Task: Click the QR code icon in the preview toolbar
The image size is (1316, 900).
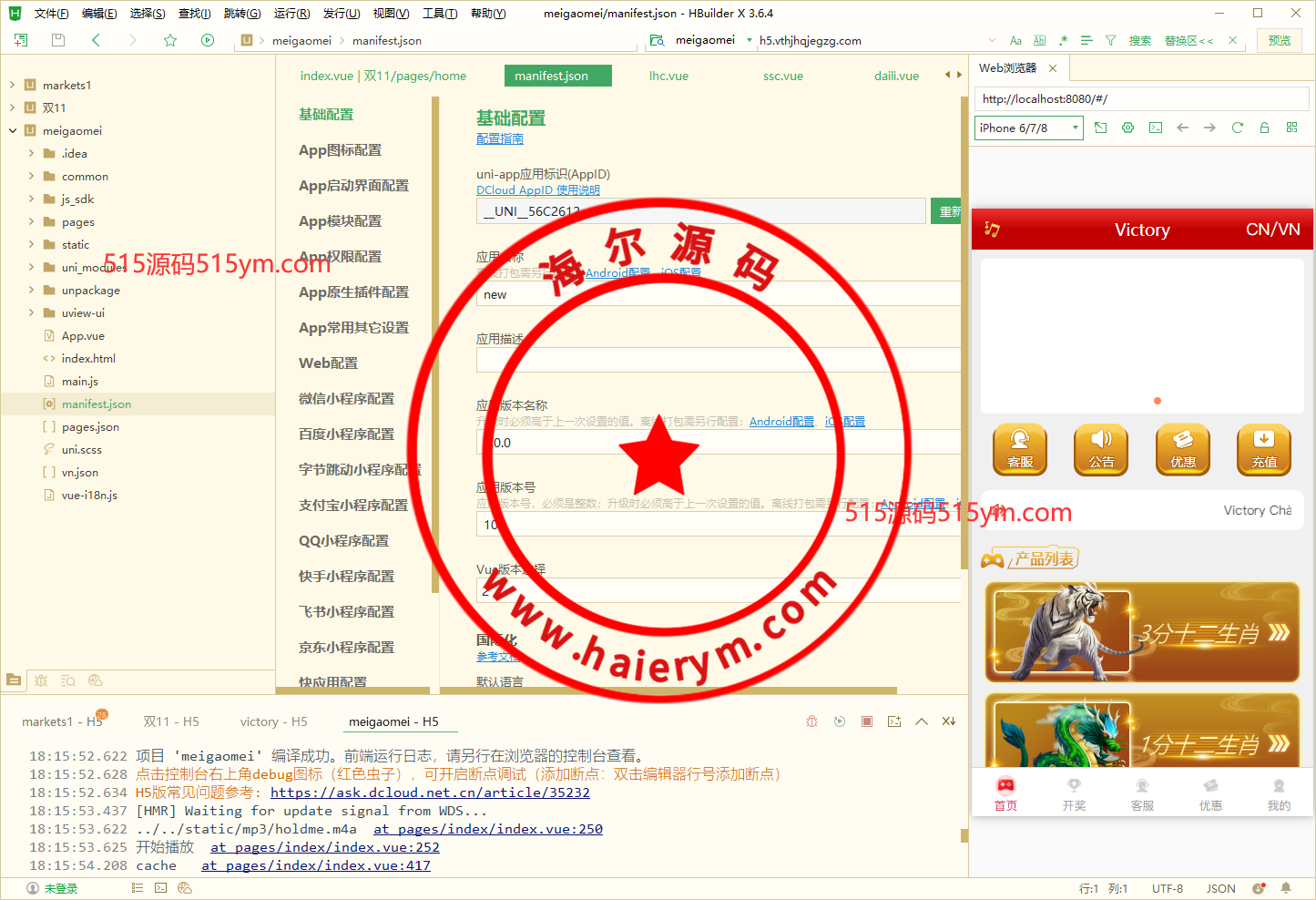Action: tap(1291, 128)
